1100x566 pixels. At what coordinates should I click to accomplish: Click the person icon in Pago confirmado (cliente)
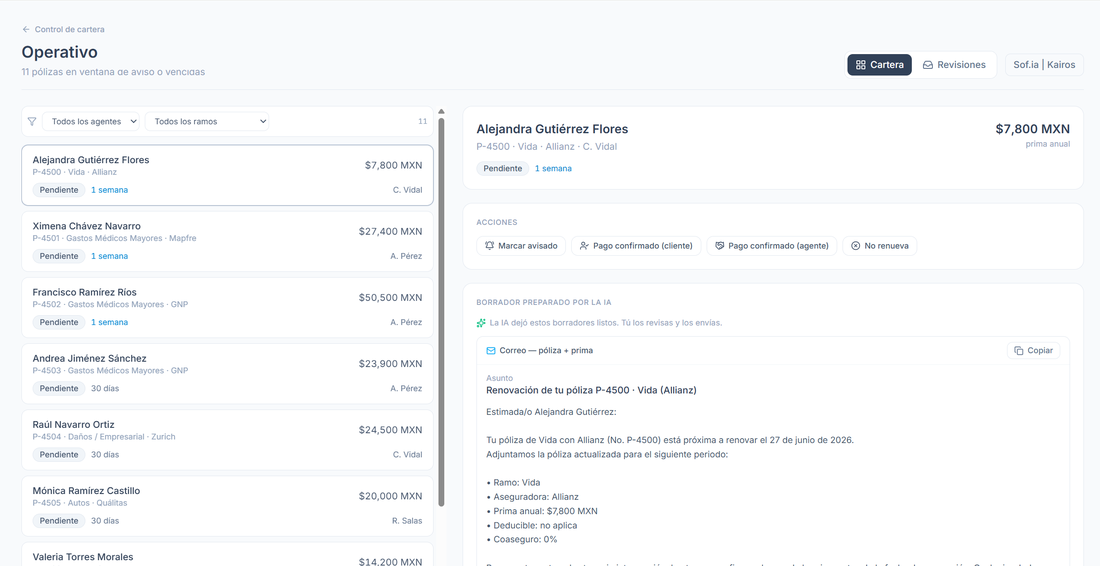point(584,246)
